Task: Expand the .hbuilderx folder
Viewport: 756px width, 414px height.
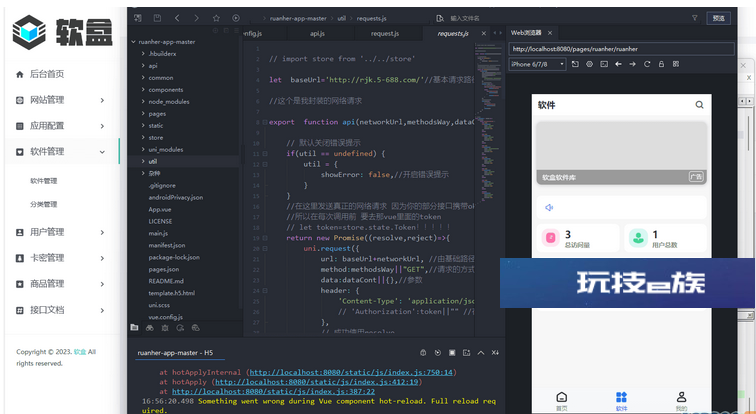Action: [x=144, y=54]
